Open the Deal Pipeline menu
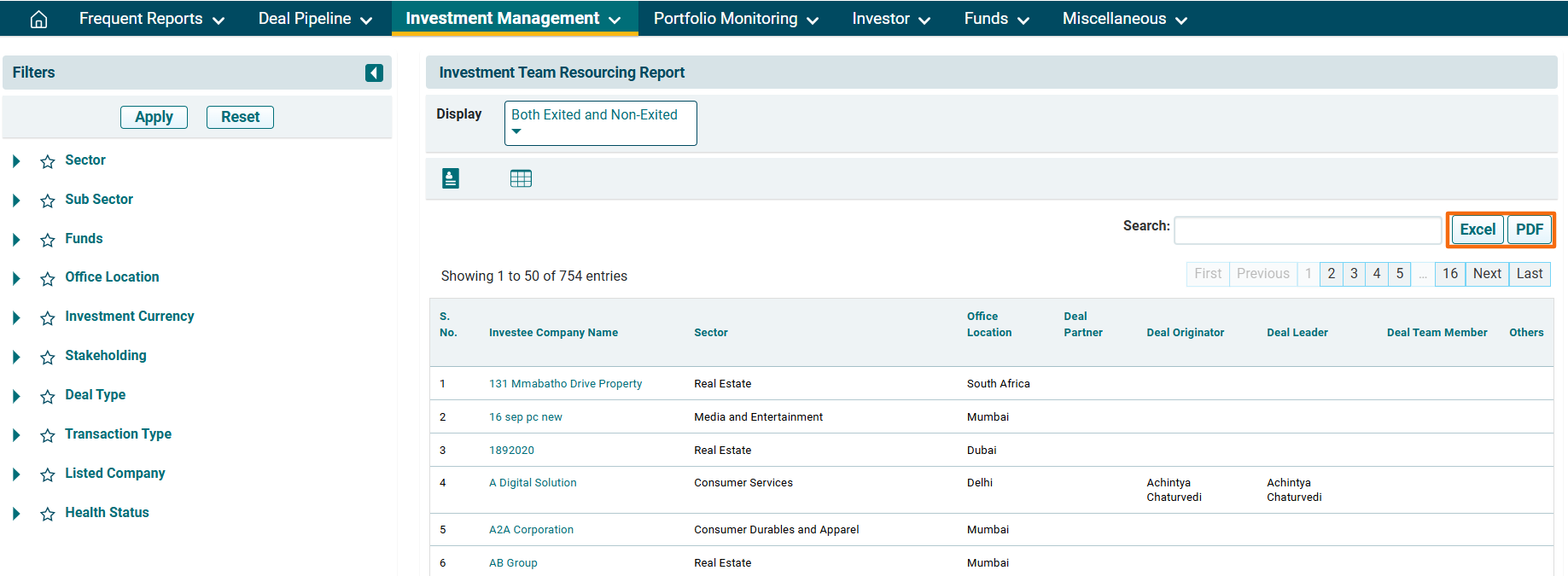This screenshot has width=1568, height=576. (x=315, y=19)
